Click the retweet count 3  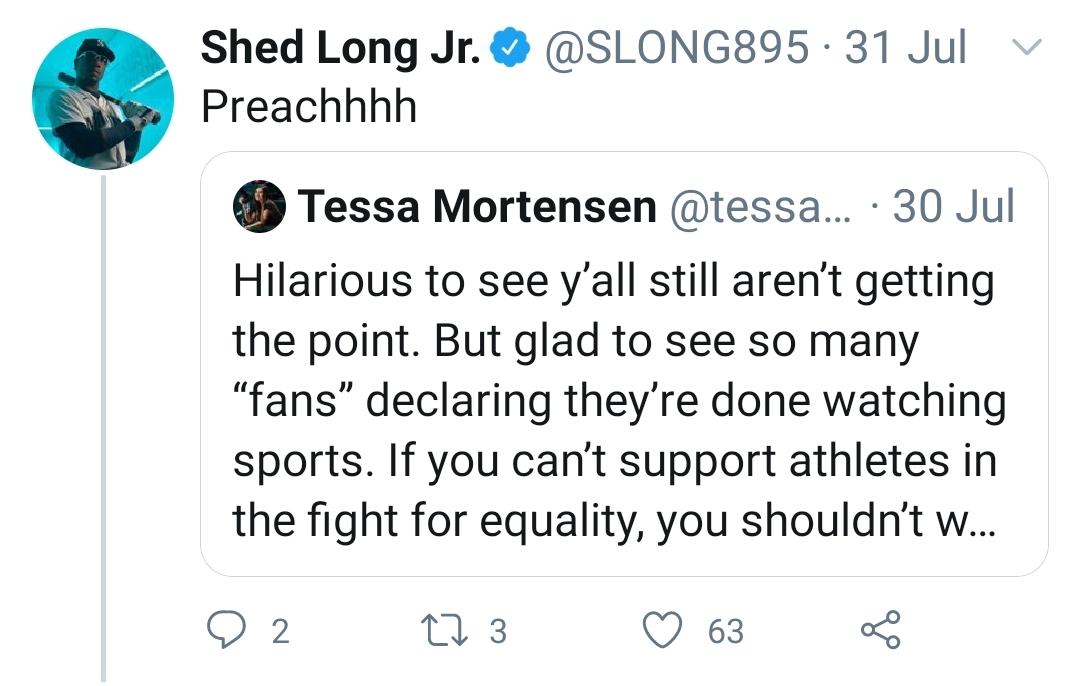(x=497, y=631)
